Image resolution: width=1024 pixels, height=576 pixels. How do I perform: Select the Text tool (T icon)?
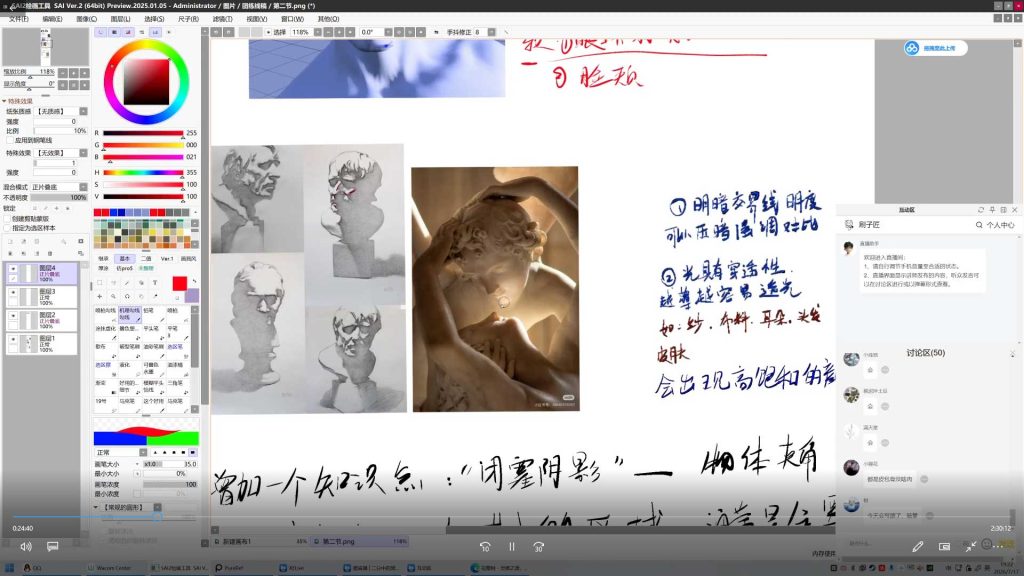click(155, 283)
